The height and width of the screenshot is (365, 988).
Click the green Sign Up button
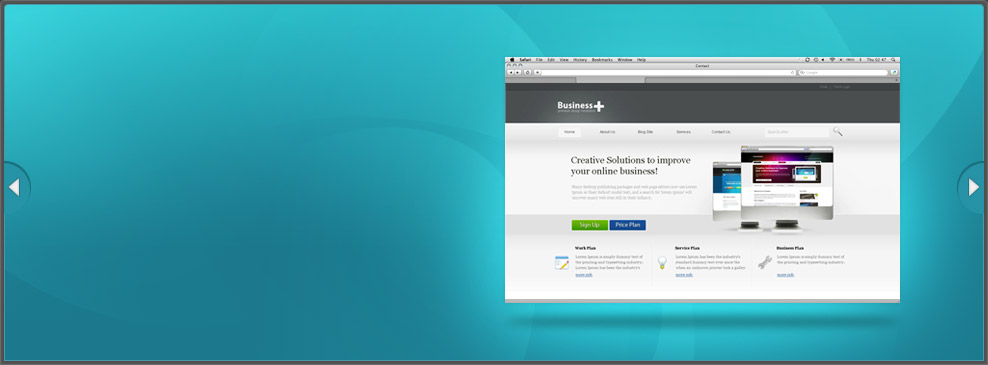pyautogui.click(x=590, y=225)
